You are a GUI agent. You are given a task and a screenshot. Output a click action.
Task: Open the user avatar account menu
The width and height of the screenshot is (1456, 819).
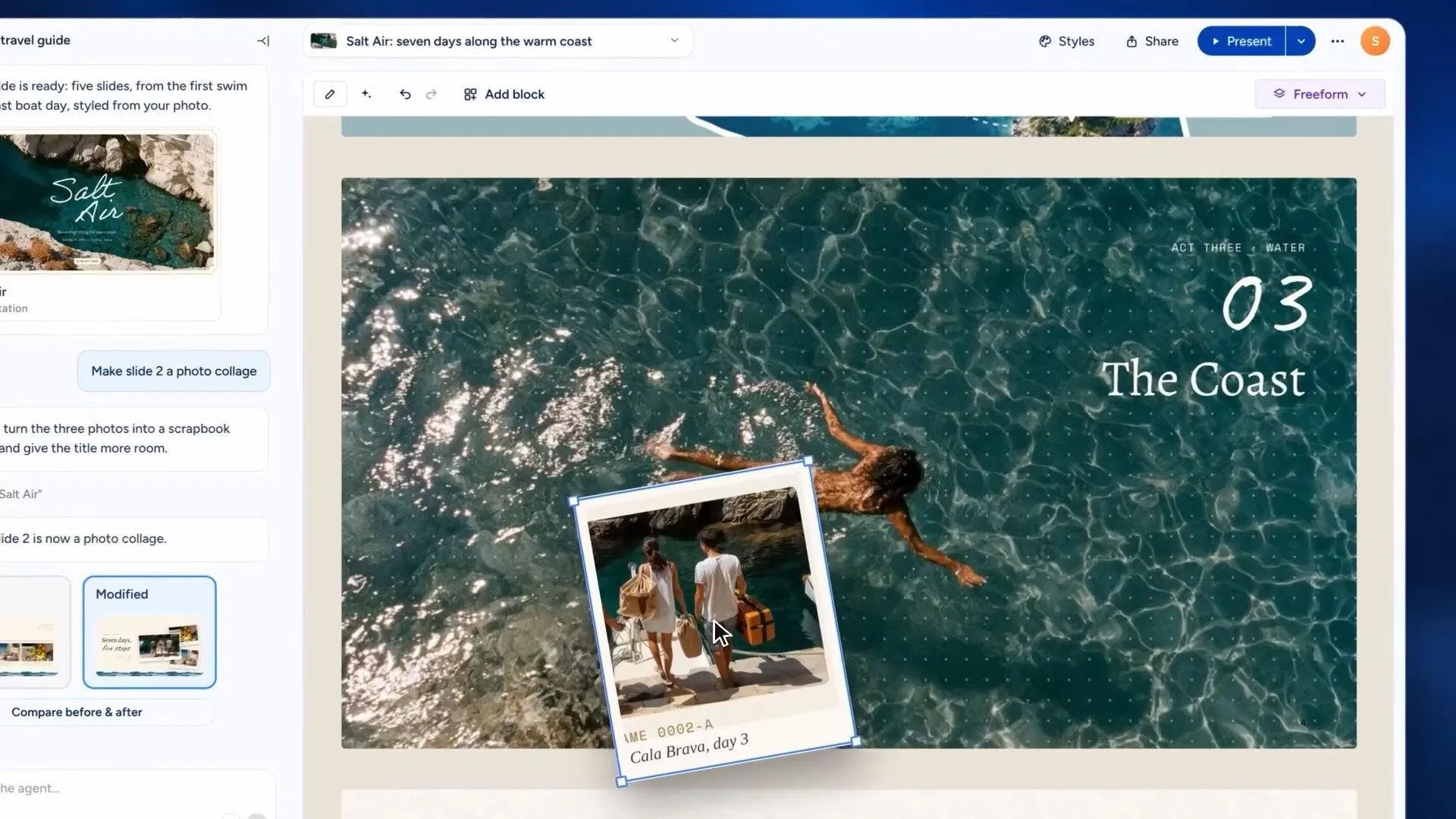click(1375, 41)
